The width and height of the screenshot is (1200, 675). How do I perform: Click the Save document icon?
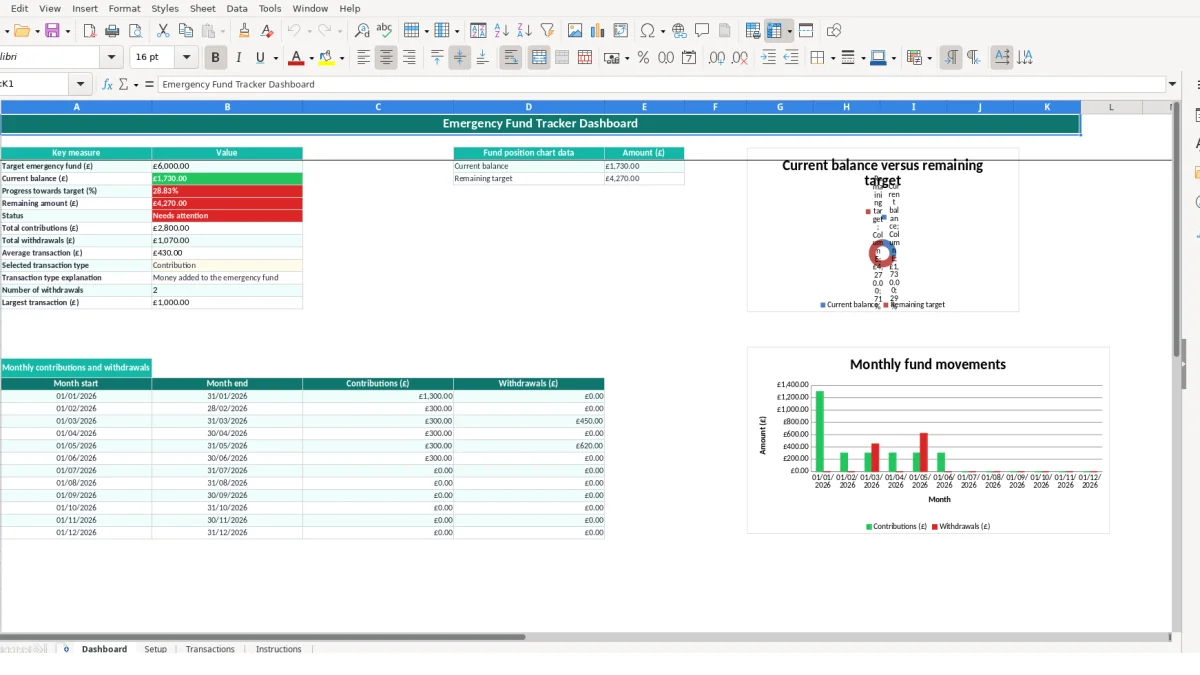[x=52, y=31]
